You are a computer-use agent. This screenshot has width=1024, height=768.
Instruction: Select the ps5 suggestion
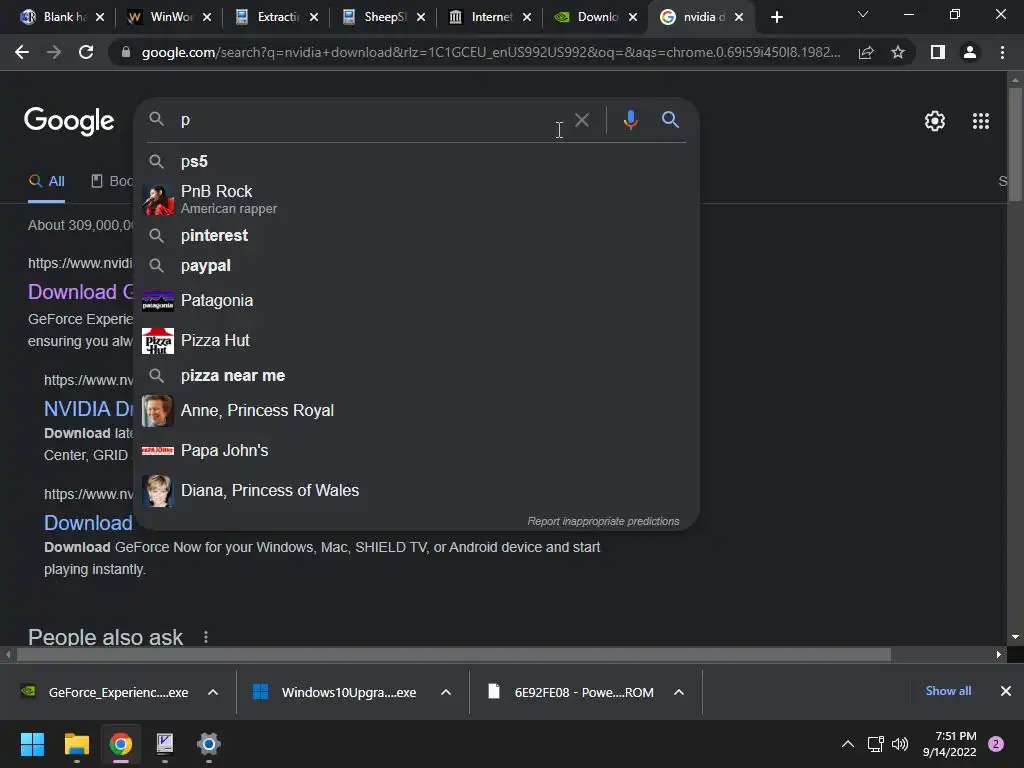(417, 161)
